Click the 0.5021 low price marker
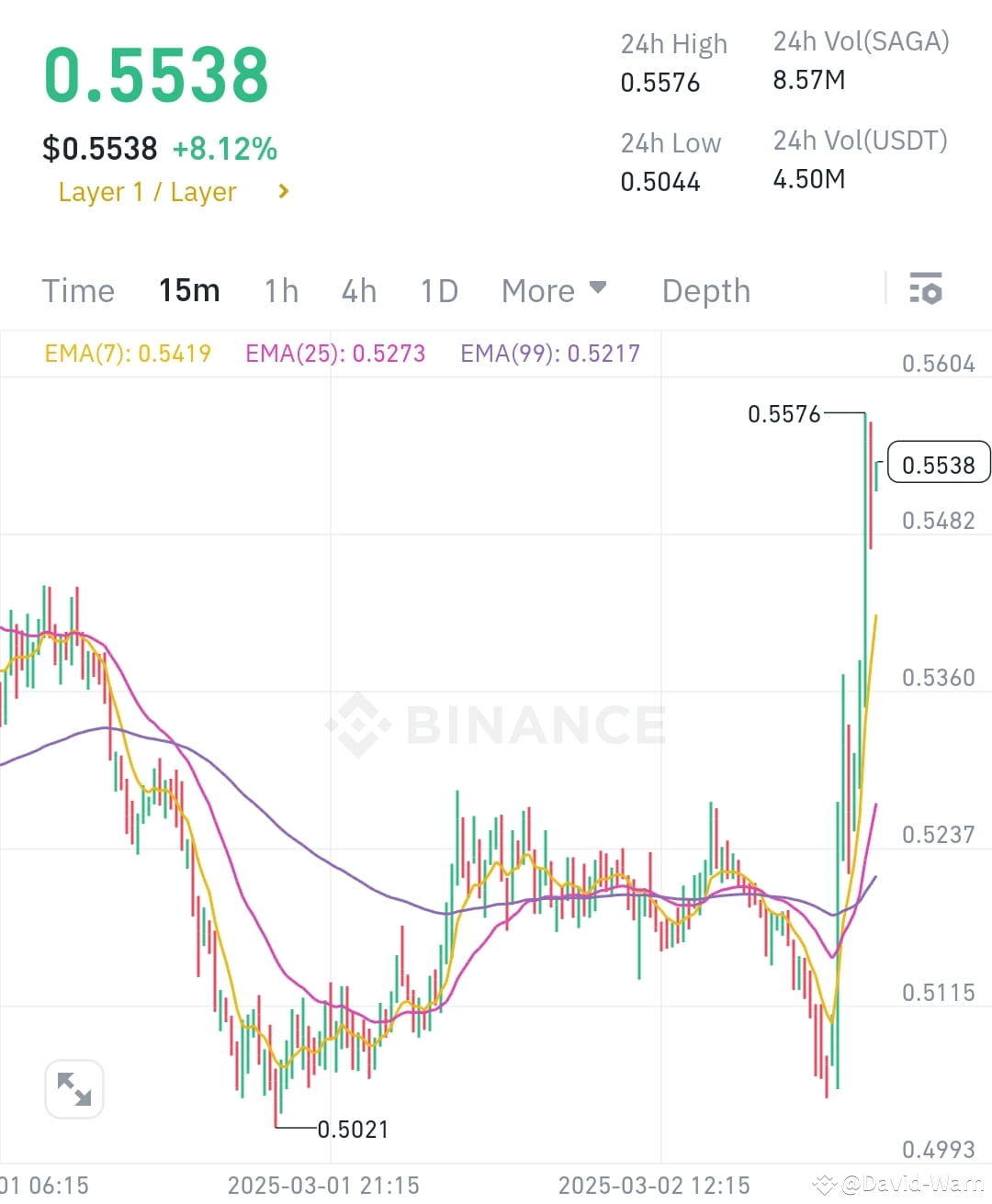 [x=354, y=1129]
